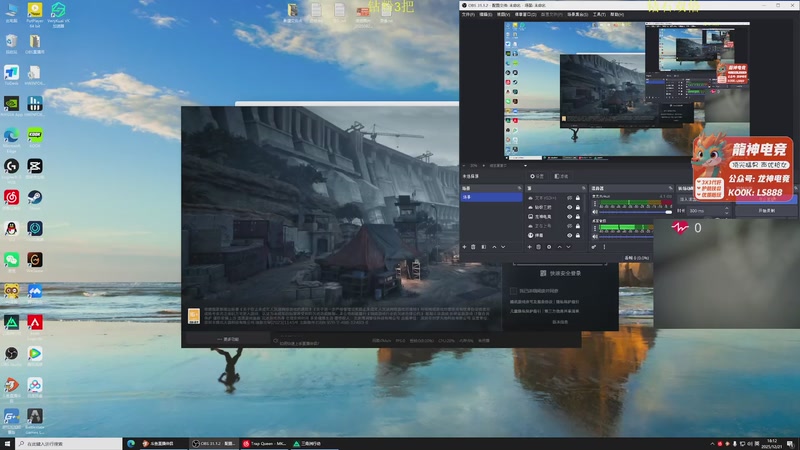800x450 pixels.
Task: Move the selected source down
Action: 568,247
